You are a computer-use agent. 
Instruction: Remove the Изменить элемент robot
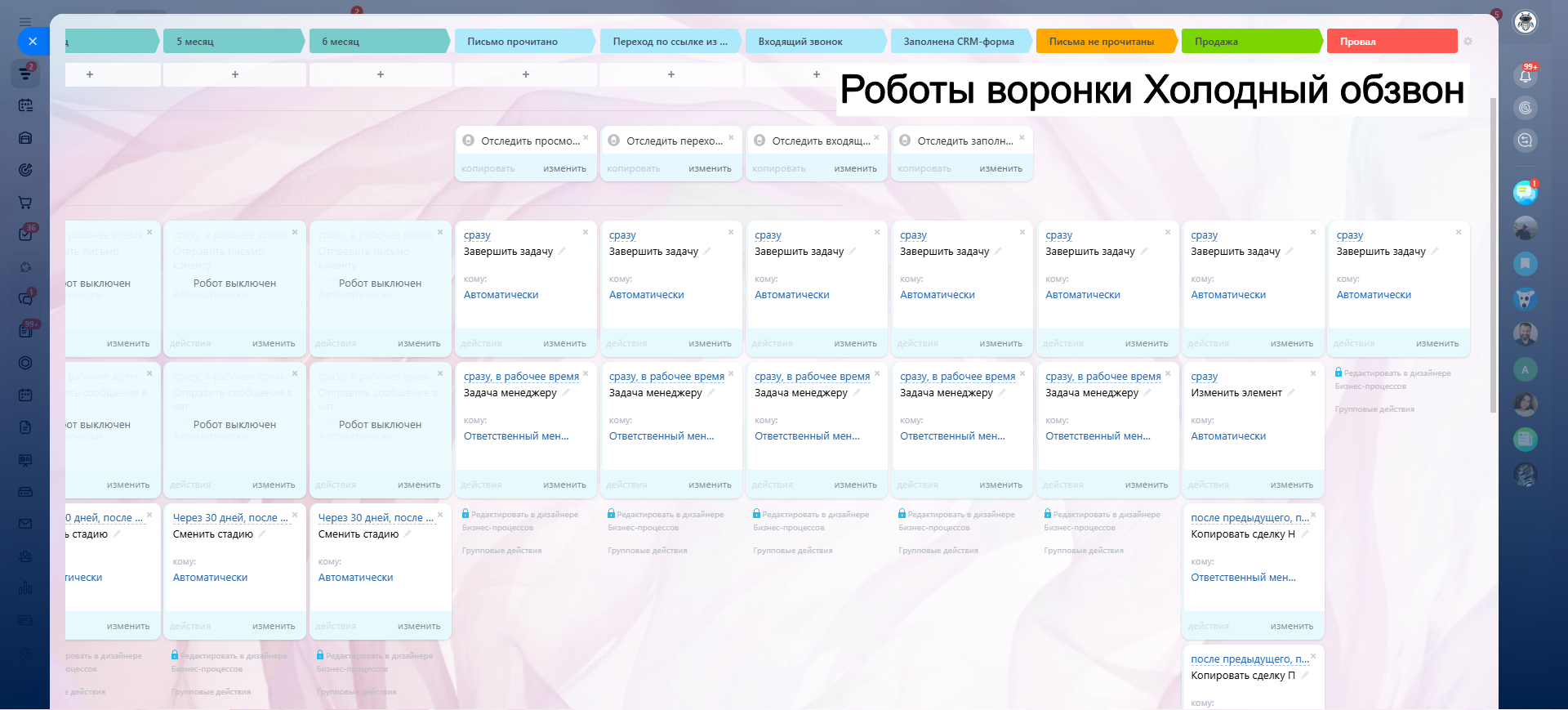point(1313,373)
